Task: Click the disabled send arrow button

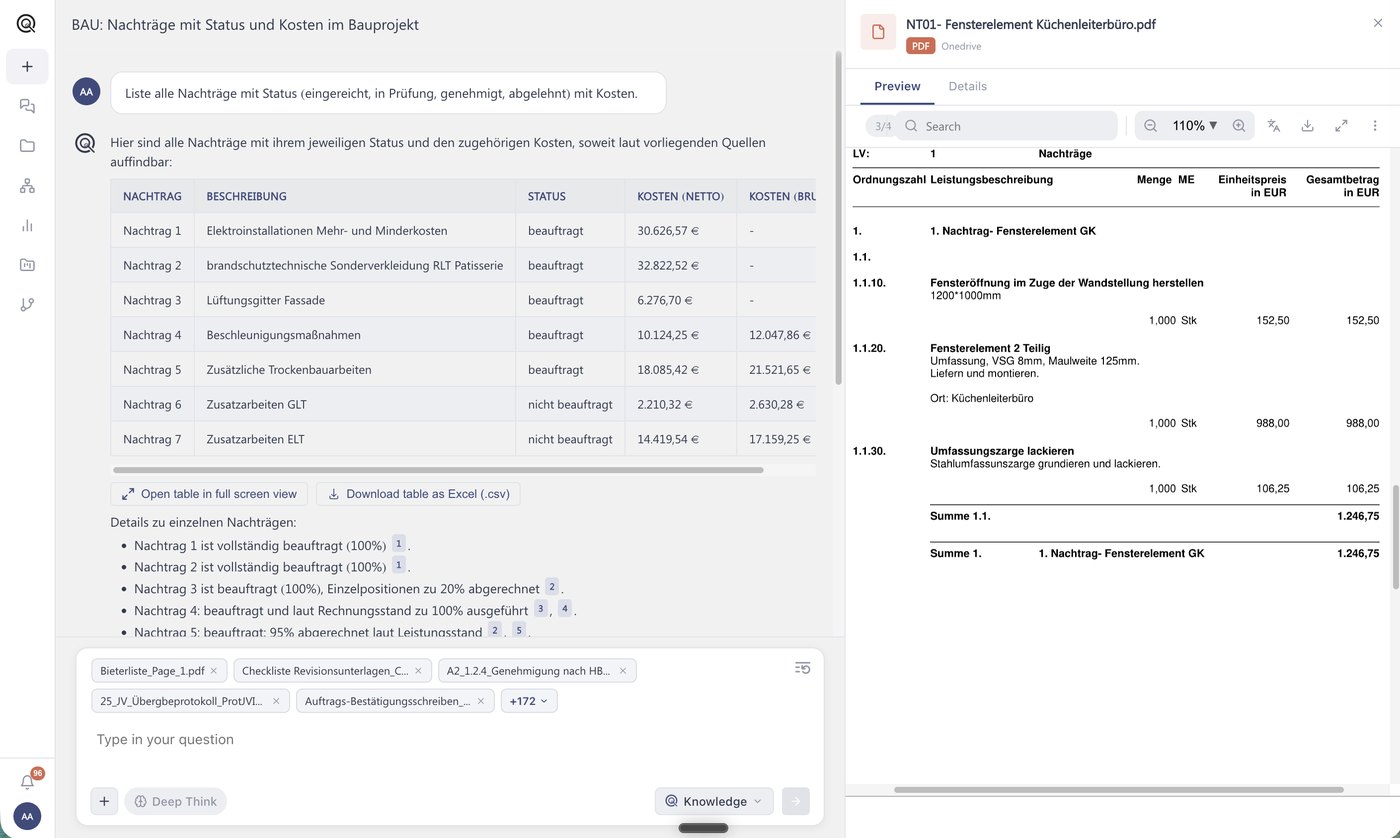Action: tap(796, 801)
